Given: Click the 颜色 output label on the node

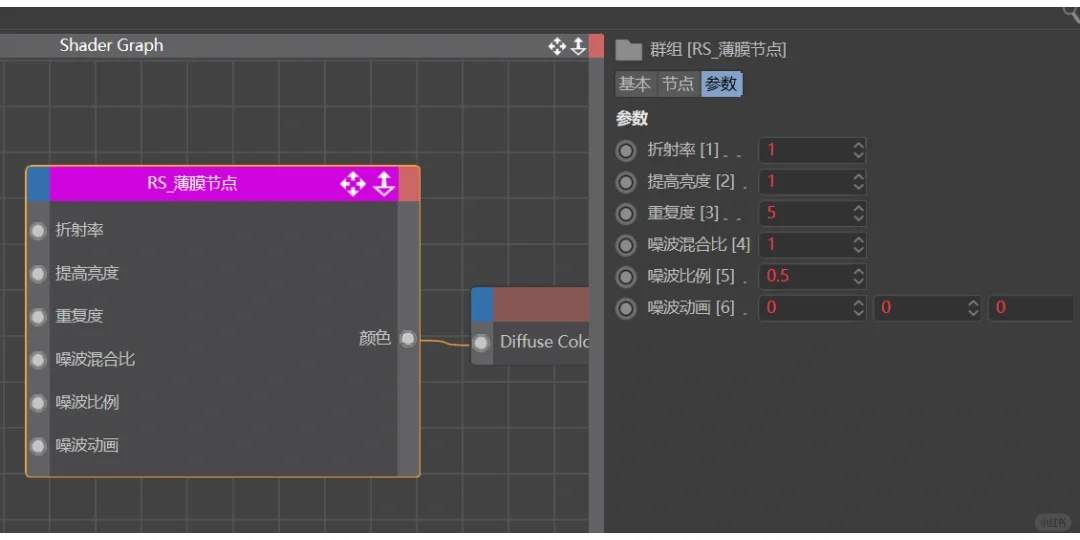Looking at the screenshot, I should (x=375, y=338).
